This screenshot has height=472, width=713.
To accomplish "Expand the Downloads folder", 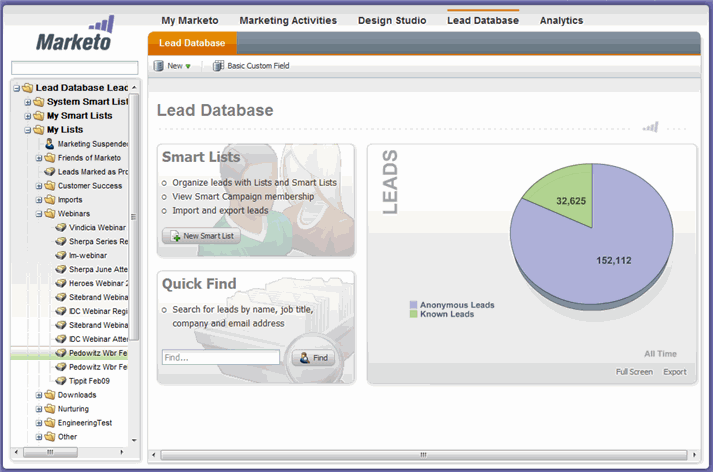I will (39, 395).
